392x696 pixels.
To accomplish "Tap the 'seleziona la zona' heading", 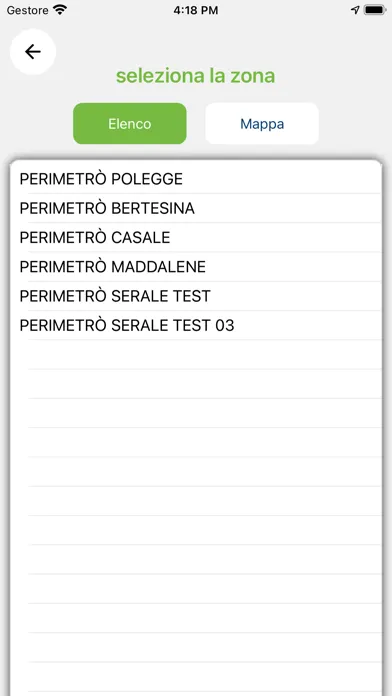I will pos(196,76).
